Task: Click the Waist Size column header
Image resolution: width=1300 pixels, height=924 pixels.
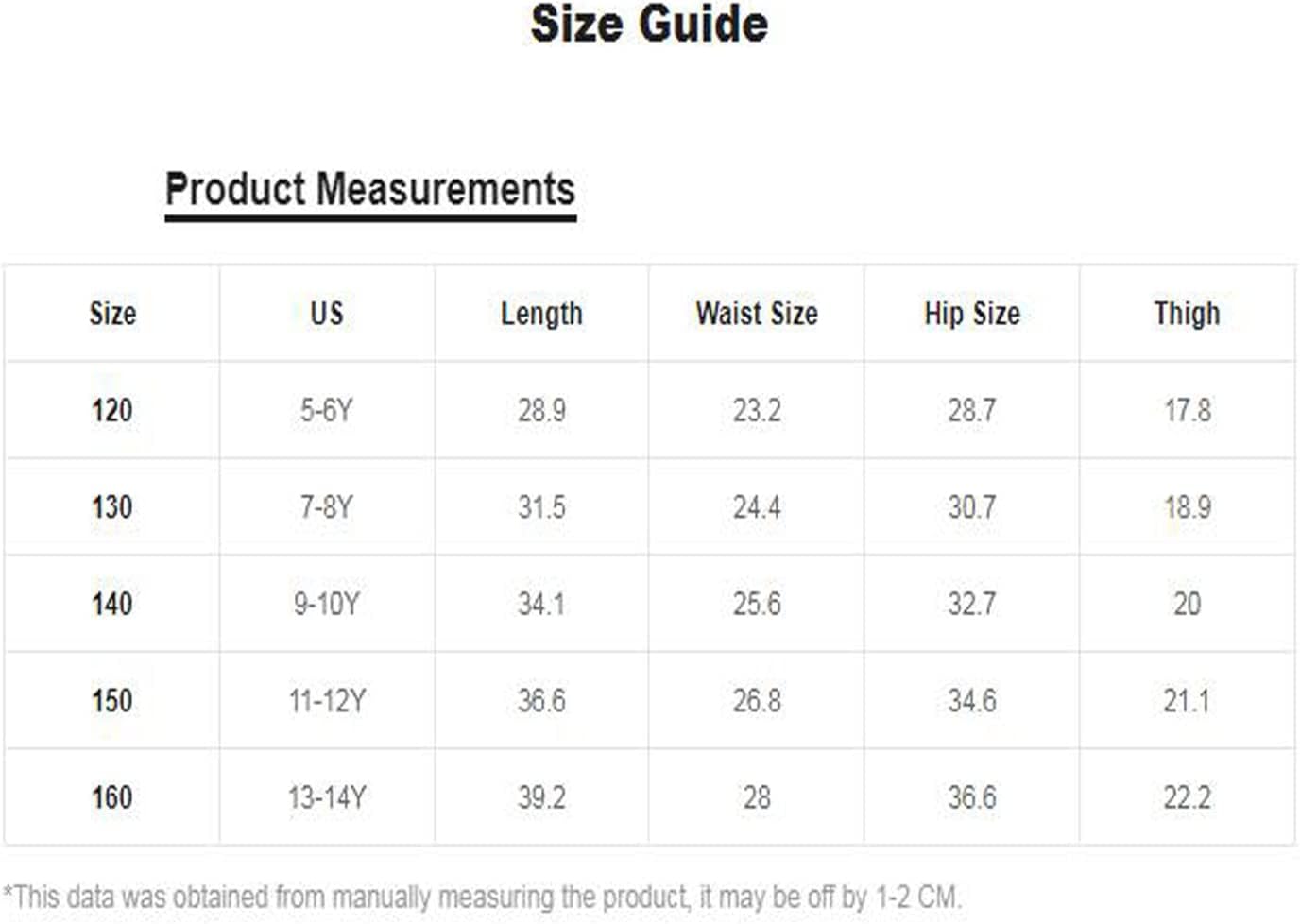Action: click(757, 314)
